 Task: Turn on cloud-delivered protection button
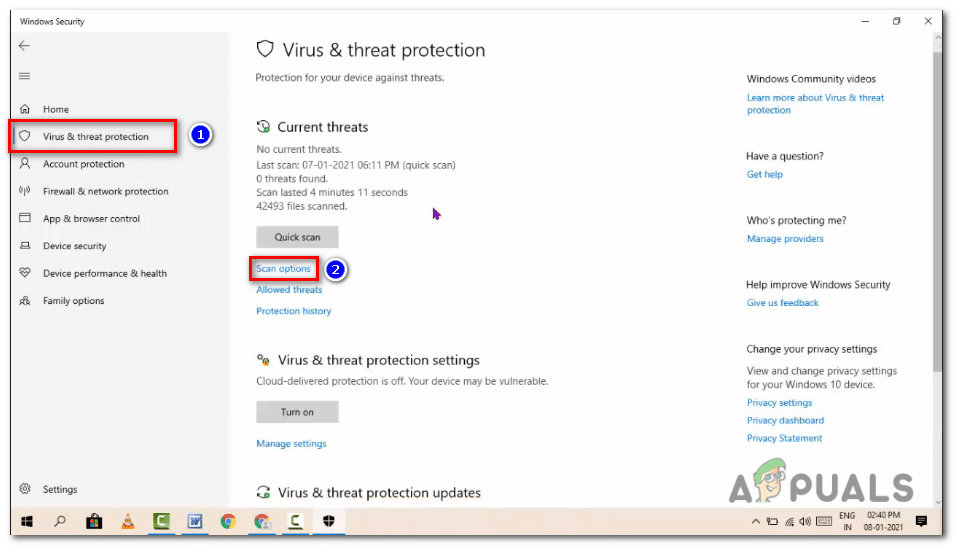click(x=297, y=412)
